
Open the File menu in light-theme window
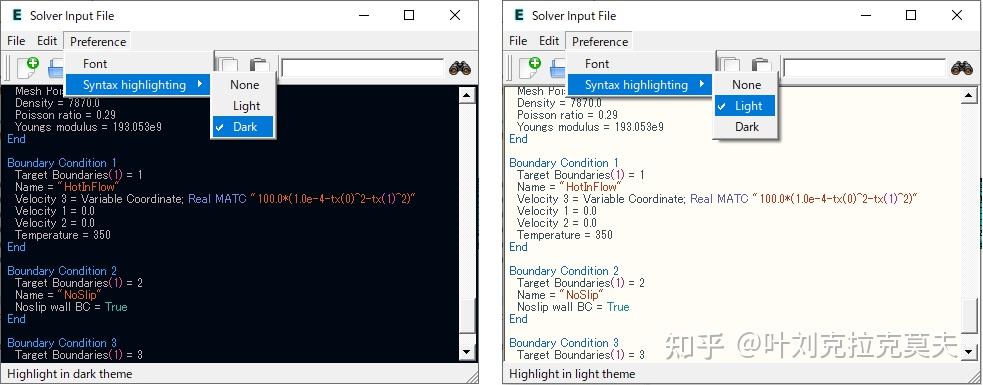click(x=518, y=41)
